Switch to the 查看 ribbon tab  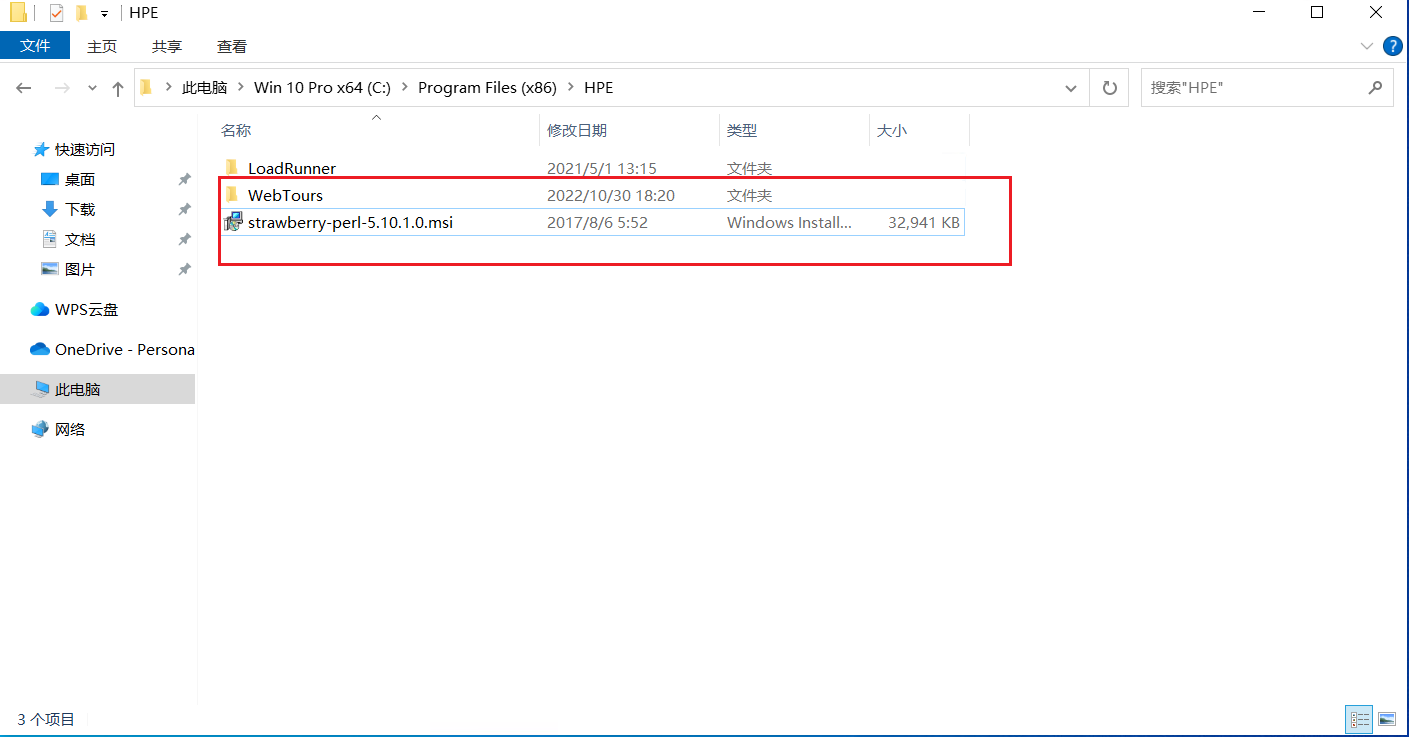point(232,46)
